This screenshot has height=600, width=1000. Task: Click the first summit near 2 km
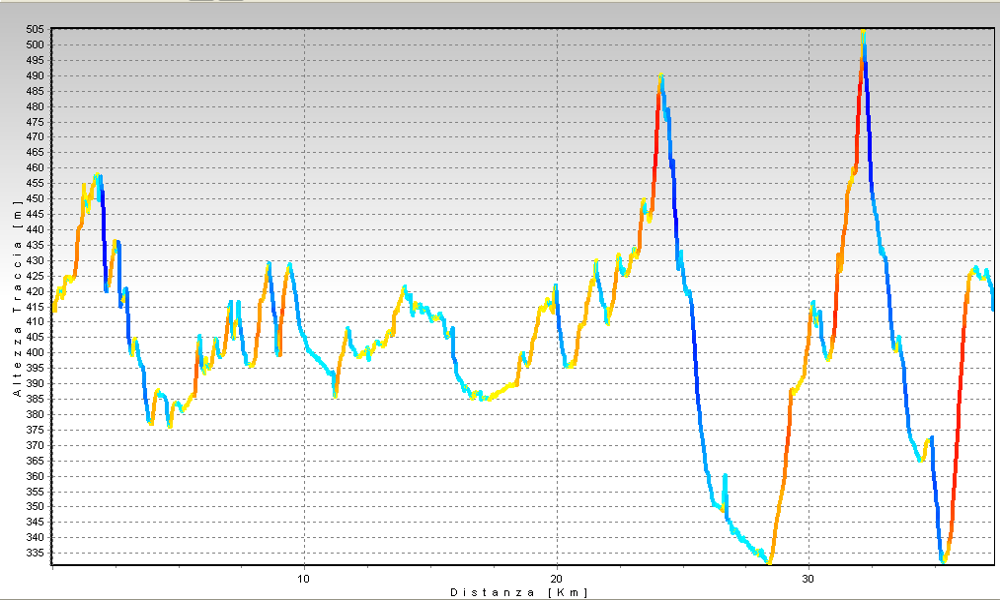pos(98,177)
